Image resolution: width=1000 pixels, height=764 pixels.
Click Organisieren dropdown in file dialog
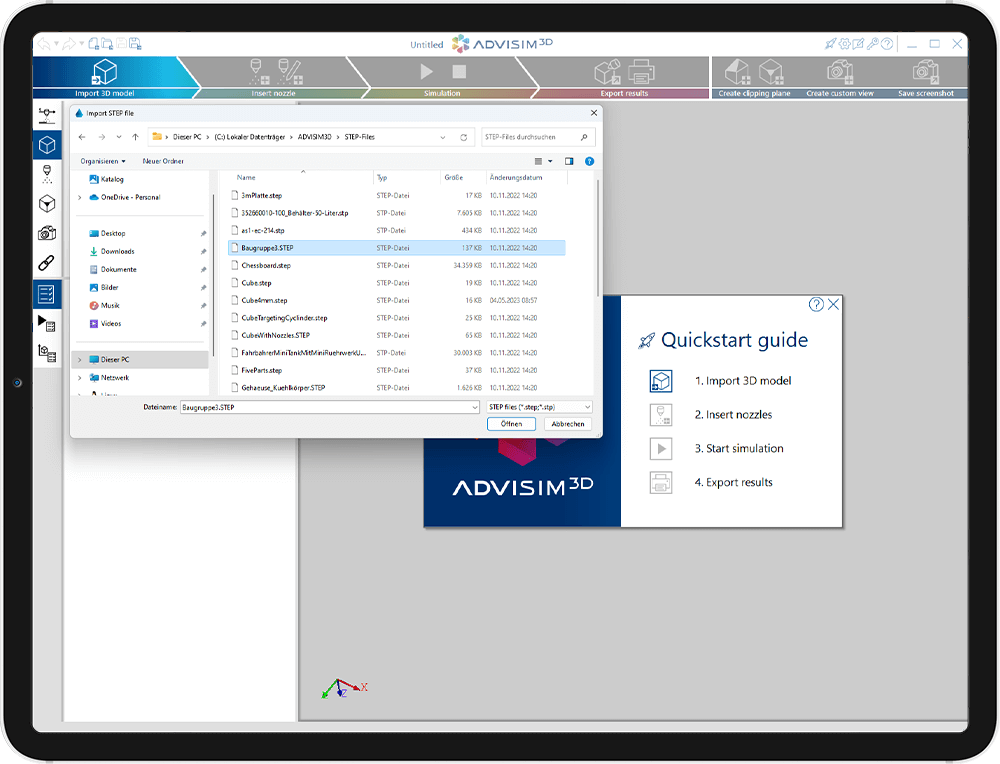pyautogui.click(x=103, y=161)
